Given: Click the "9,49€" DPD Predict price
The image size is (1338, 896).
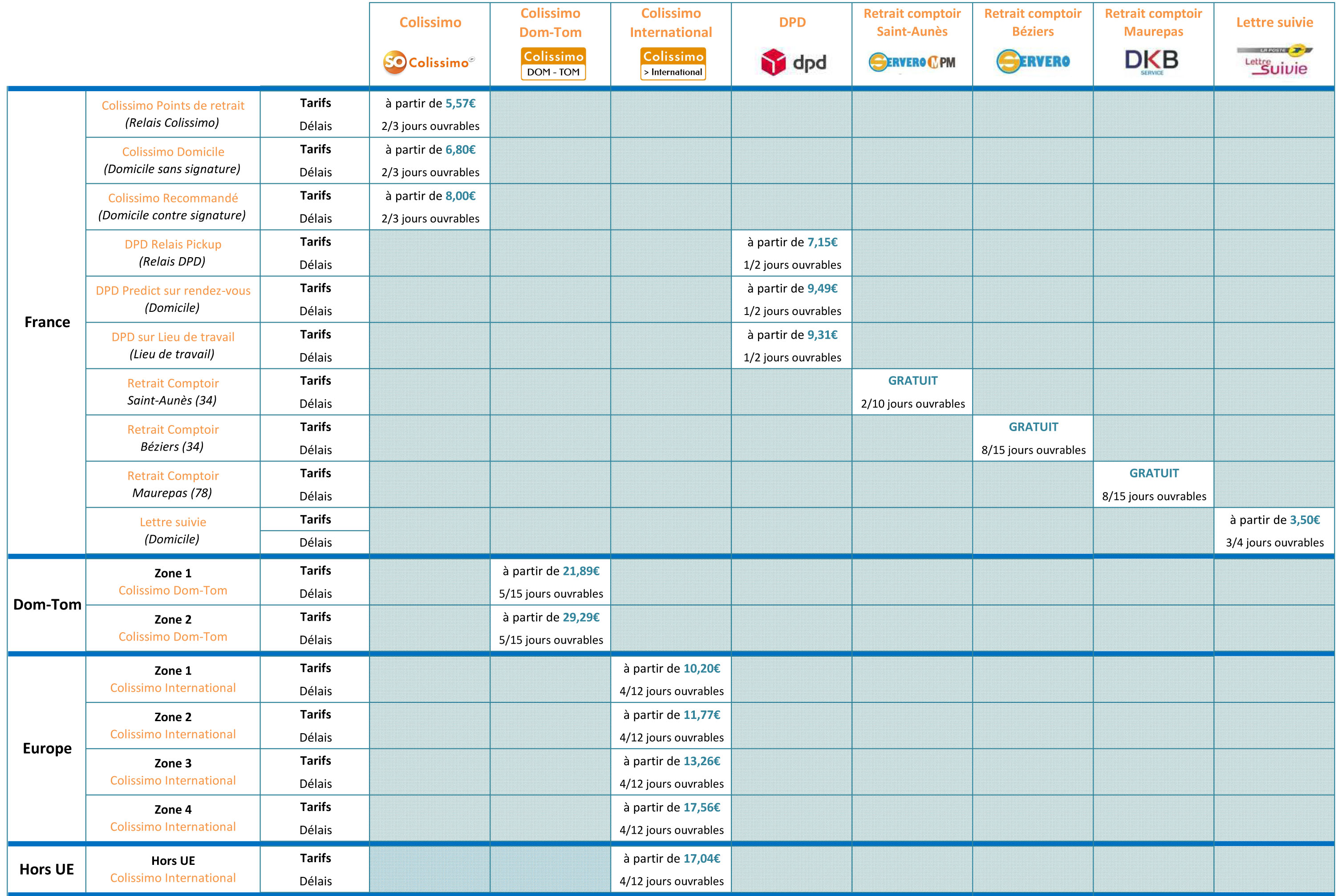Looking at the screenshot, I should click(823, 289).
